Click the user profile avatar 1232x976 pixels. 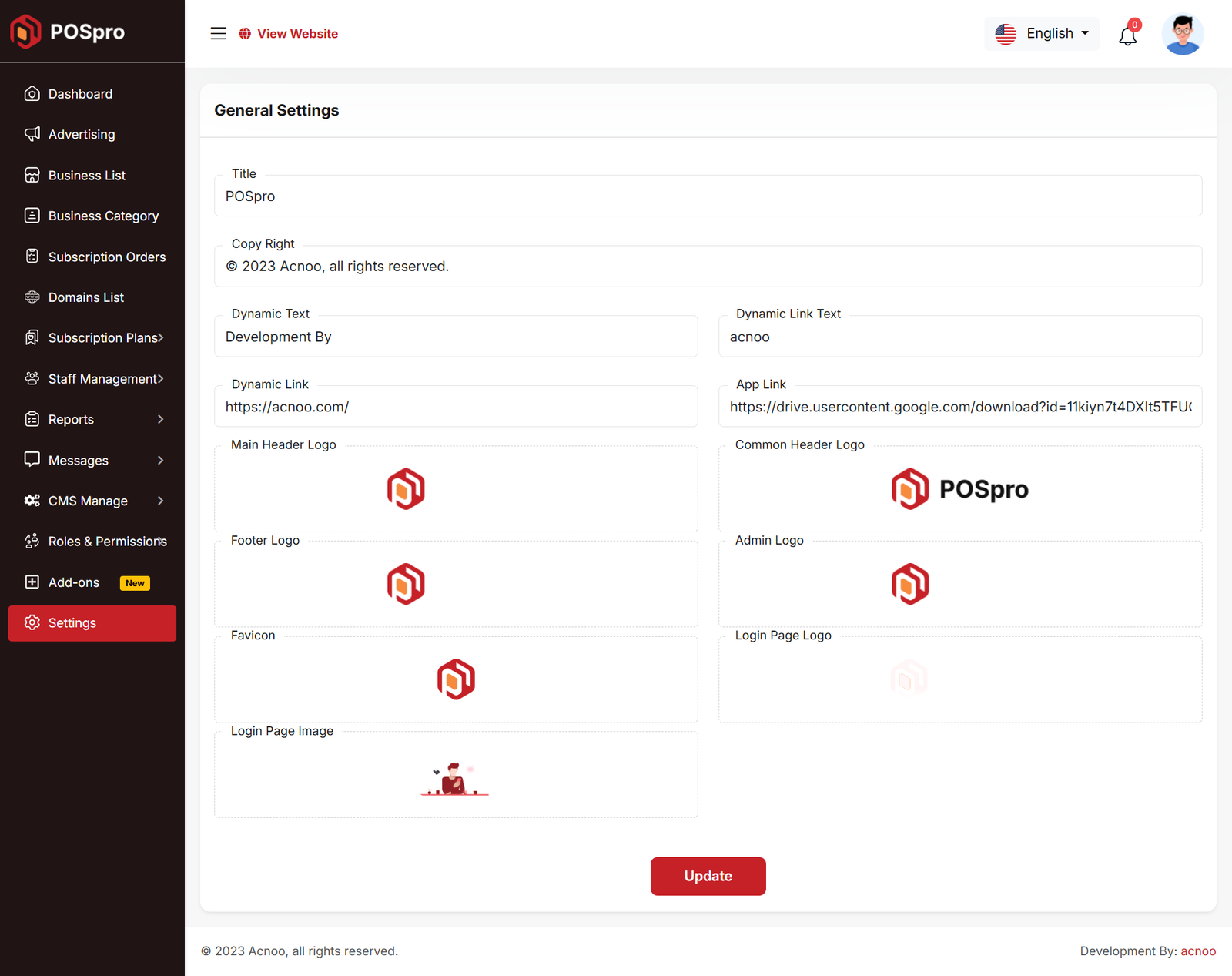pyautogui.click(x=1182, y=35)
